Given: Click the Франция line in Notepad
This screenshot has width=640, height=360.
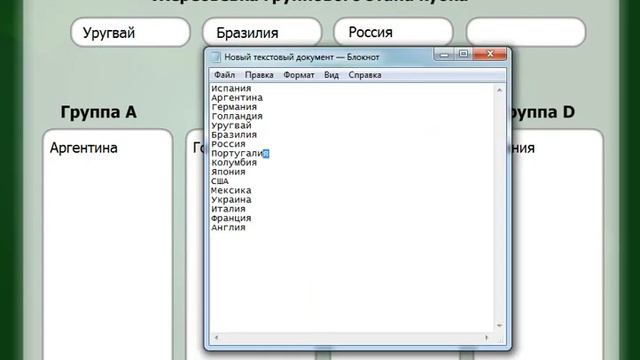Looking at the screenshot, I should pyautogui.click(x=231, y=218).
